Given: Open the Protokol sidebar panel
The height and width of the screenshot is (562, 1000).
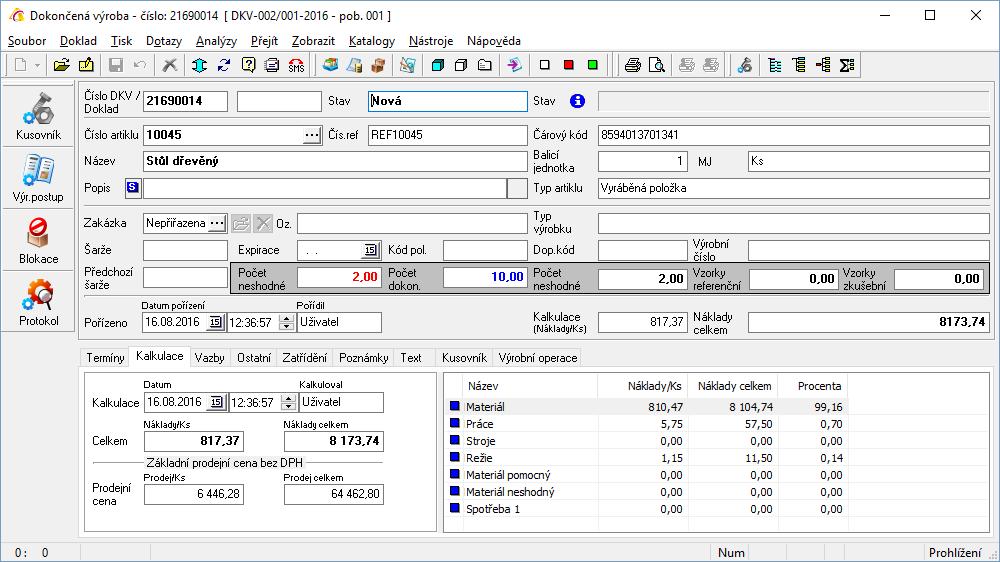Looking at the screenshot, I should 38,302.
